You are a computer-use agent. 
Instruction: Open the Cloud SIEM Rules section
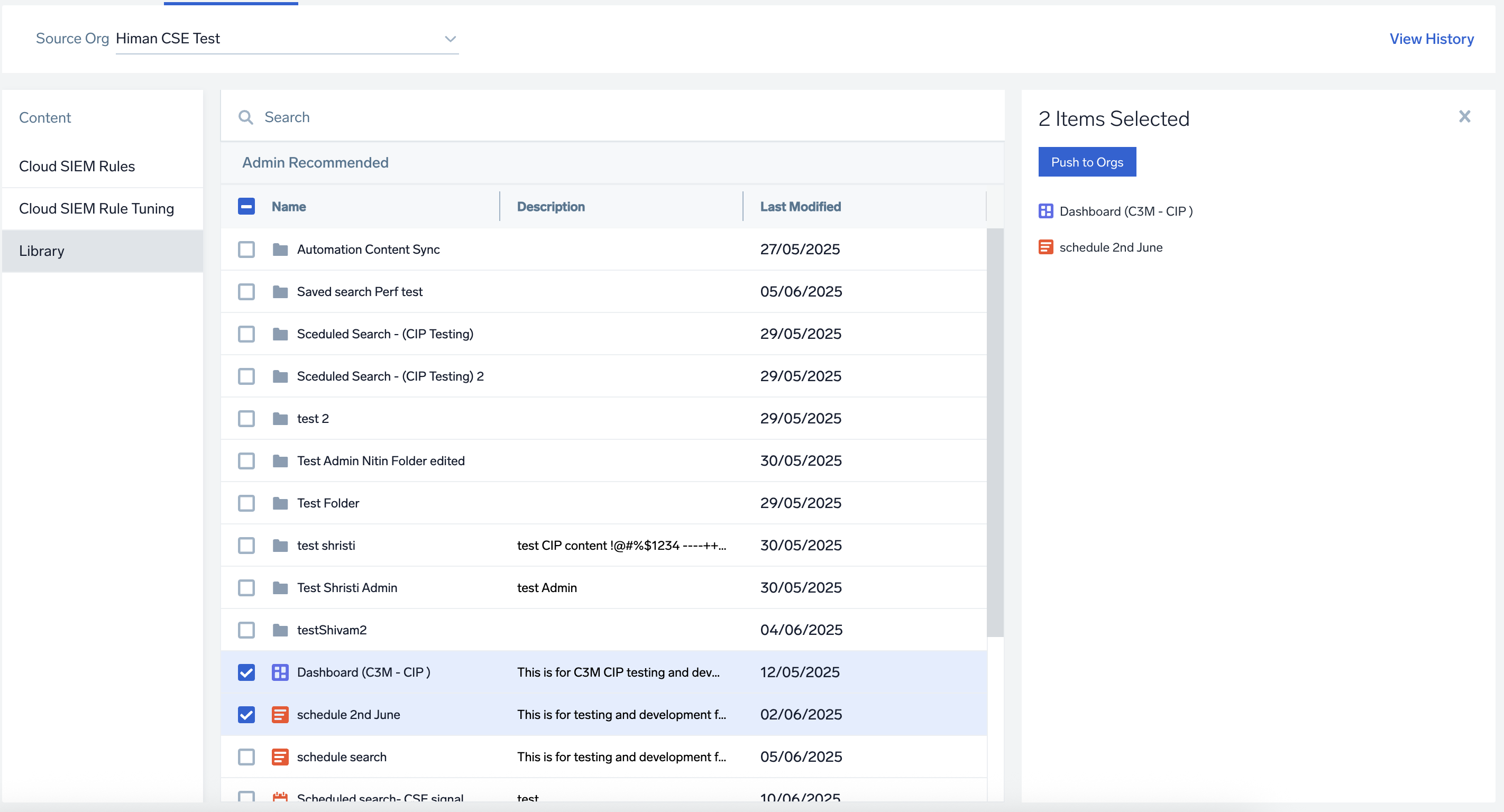click(77, 167)
